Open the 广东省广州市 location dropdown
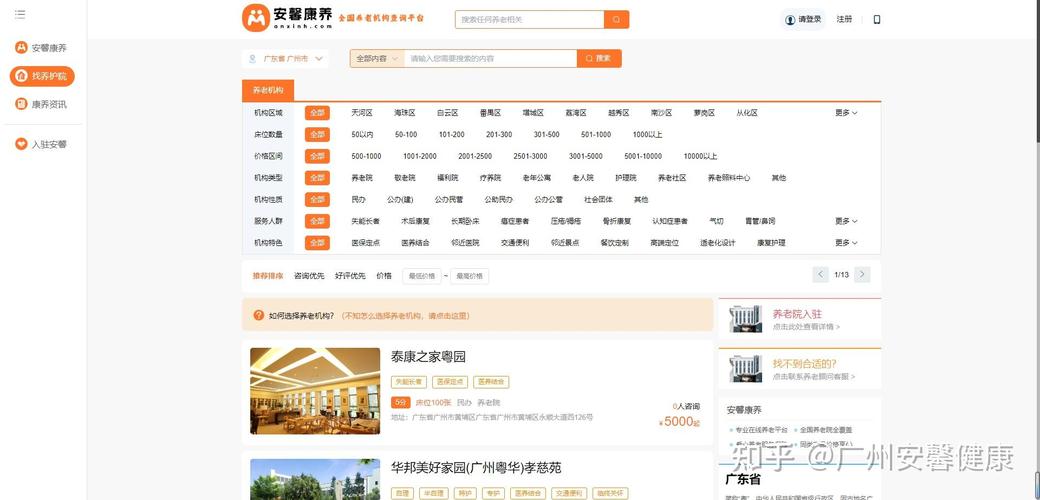This screenshot has width=1040, height=500. coord(285,58)
